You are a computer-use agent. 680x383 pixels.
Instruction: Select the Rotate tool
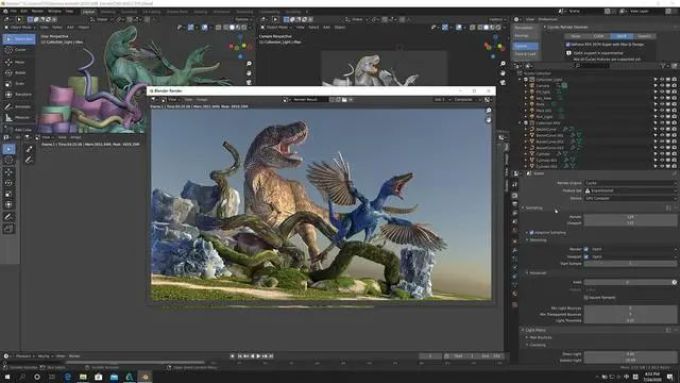click(x=19, y=73)
